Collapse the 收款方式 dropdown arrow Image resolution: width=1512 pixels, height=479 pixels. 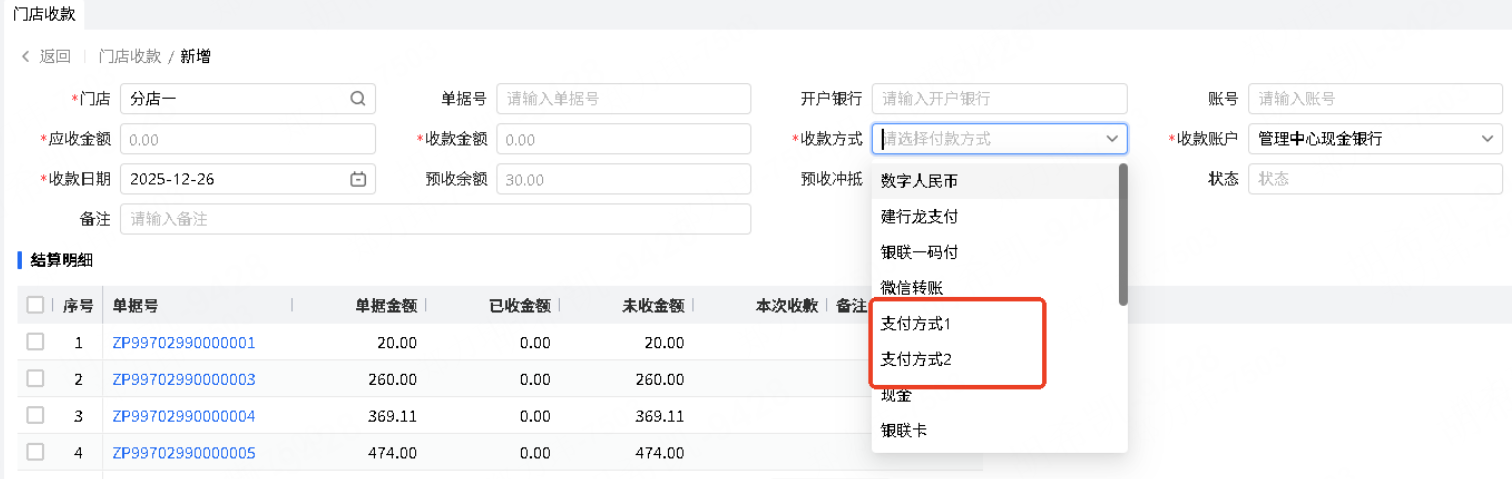coord(1112,139)
